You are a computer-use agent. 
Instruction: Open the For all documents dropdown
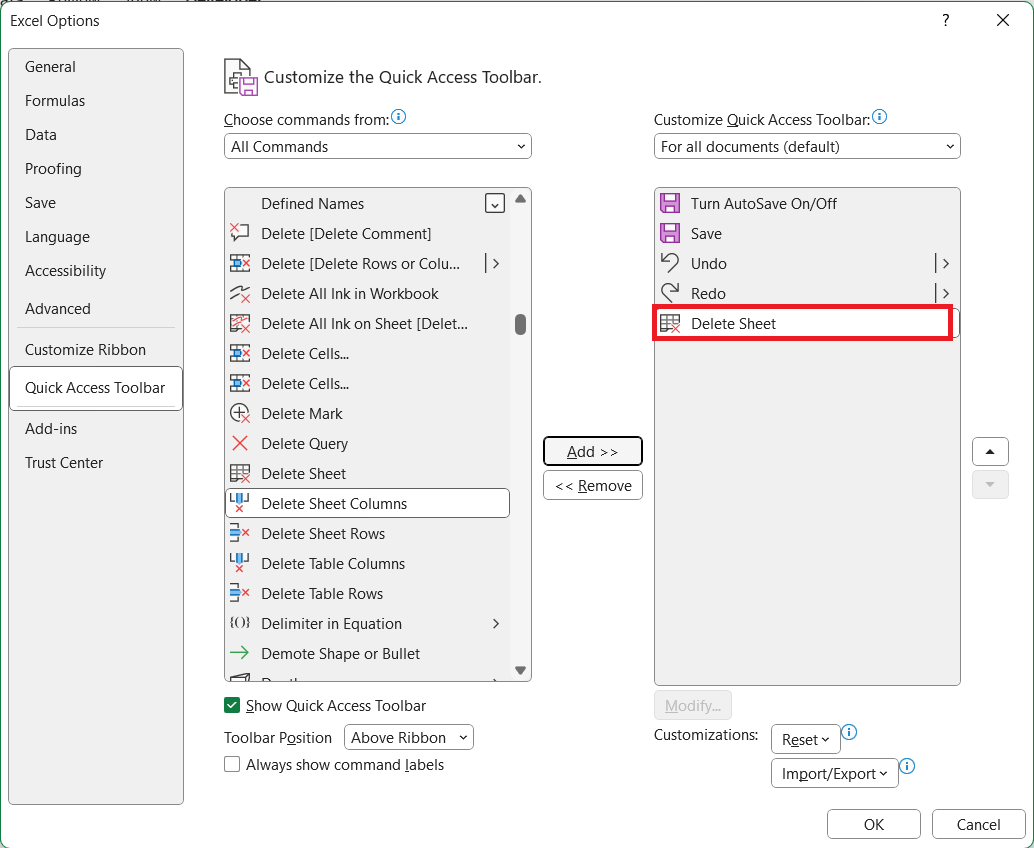(807, 146)
